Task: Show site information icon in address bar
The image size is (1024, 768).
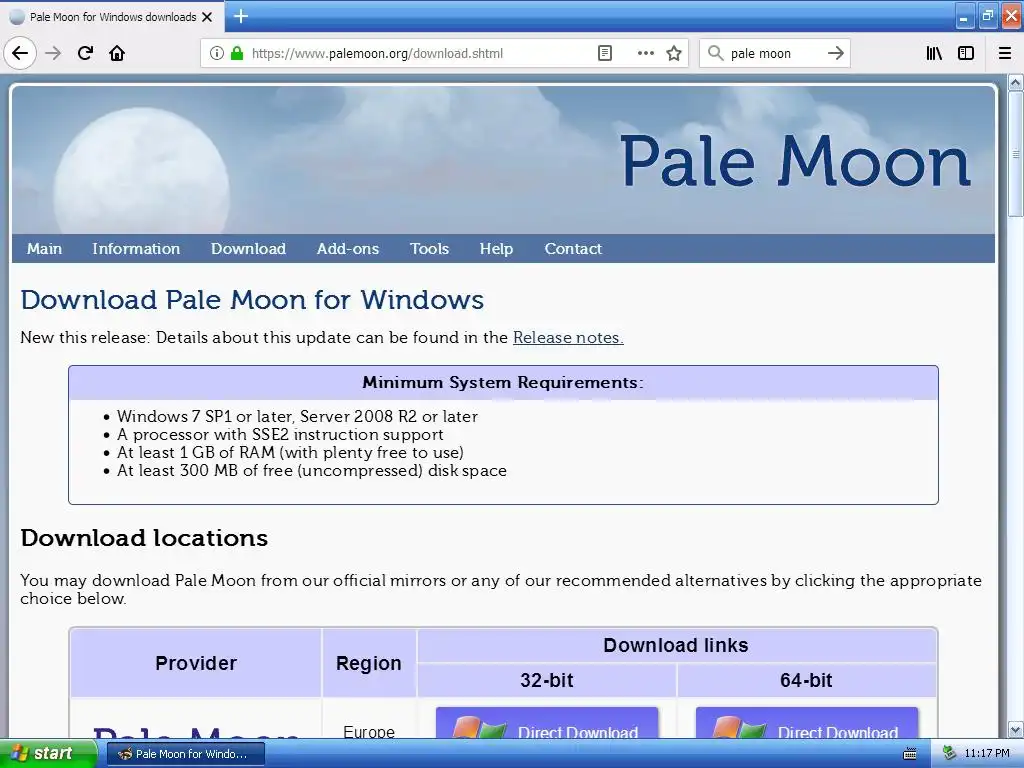Action: coord(216,53)
